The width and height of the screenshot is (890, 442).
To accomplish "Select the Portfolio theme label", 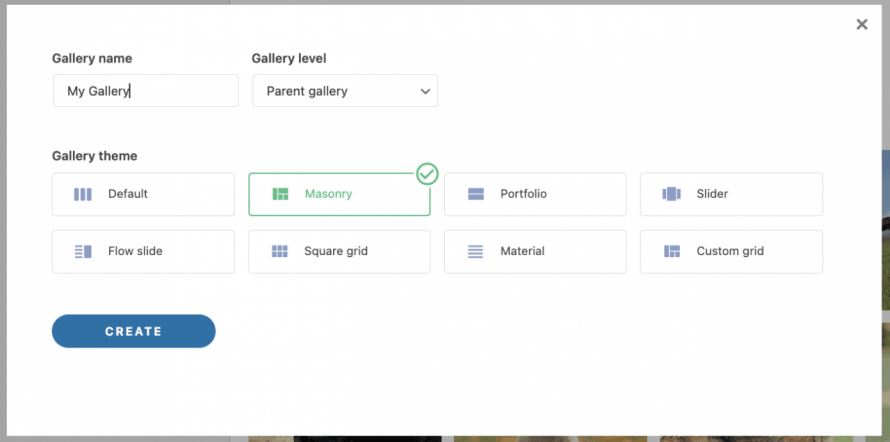I will 523,194.
